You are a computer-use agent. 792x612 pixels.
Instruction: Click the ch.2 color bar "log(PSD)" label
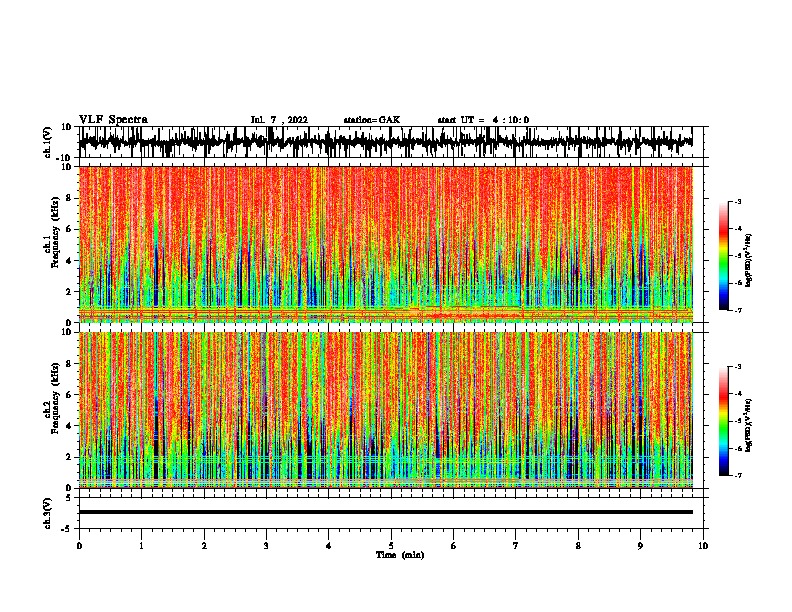749,425
